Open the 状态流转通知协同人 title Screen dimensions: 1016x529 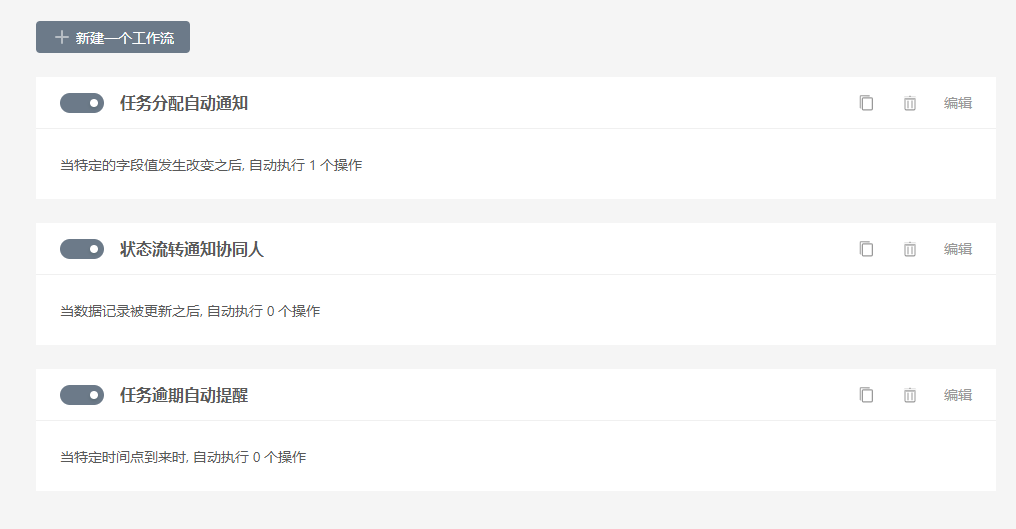[192, 249]
